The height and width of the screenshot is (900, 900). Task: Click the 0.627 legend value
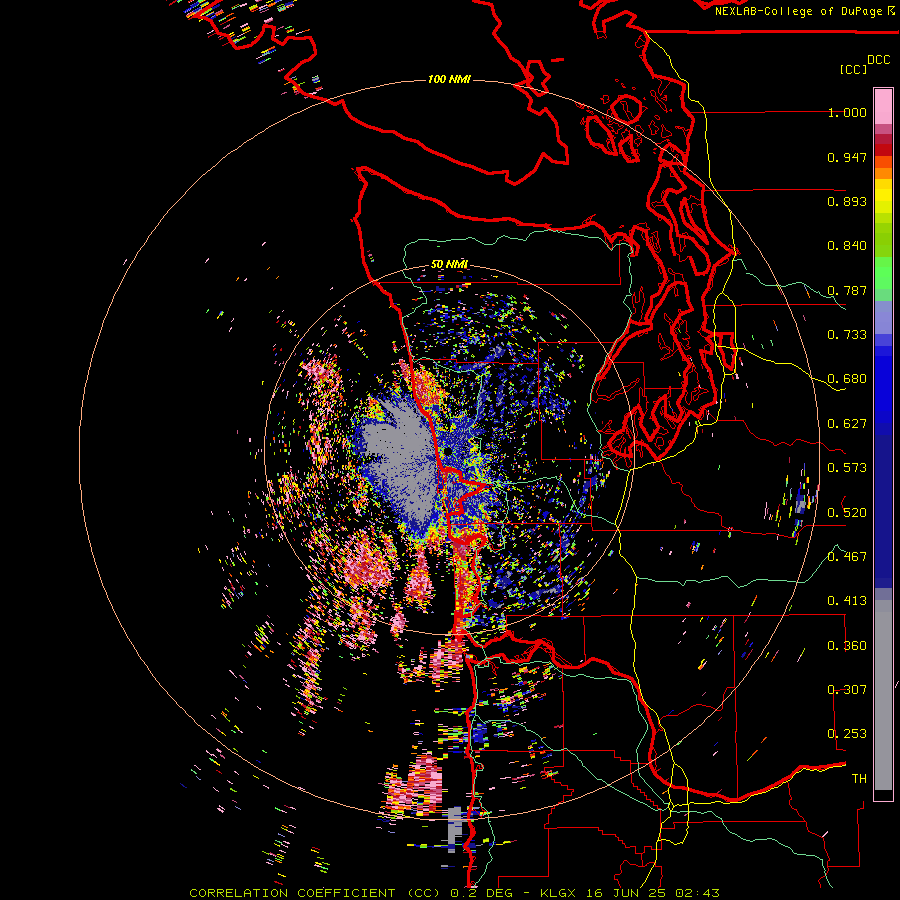pos(847,423)
